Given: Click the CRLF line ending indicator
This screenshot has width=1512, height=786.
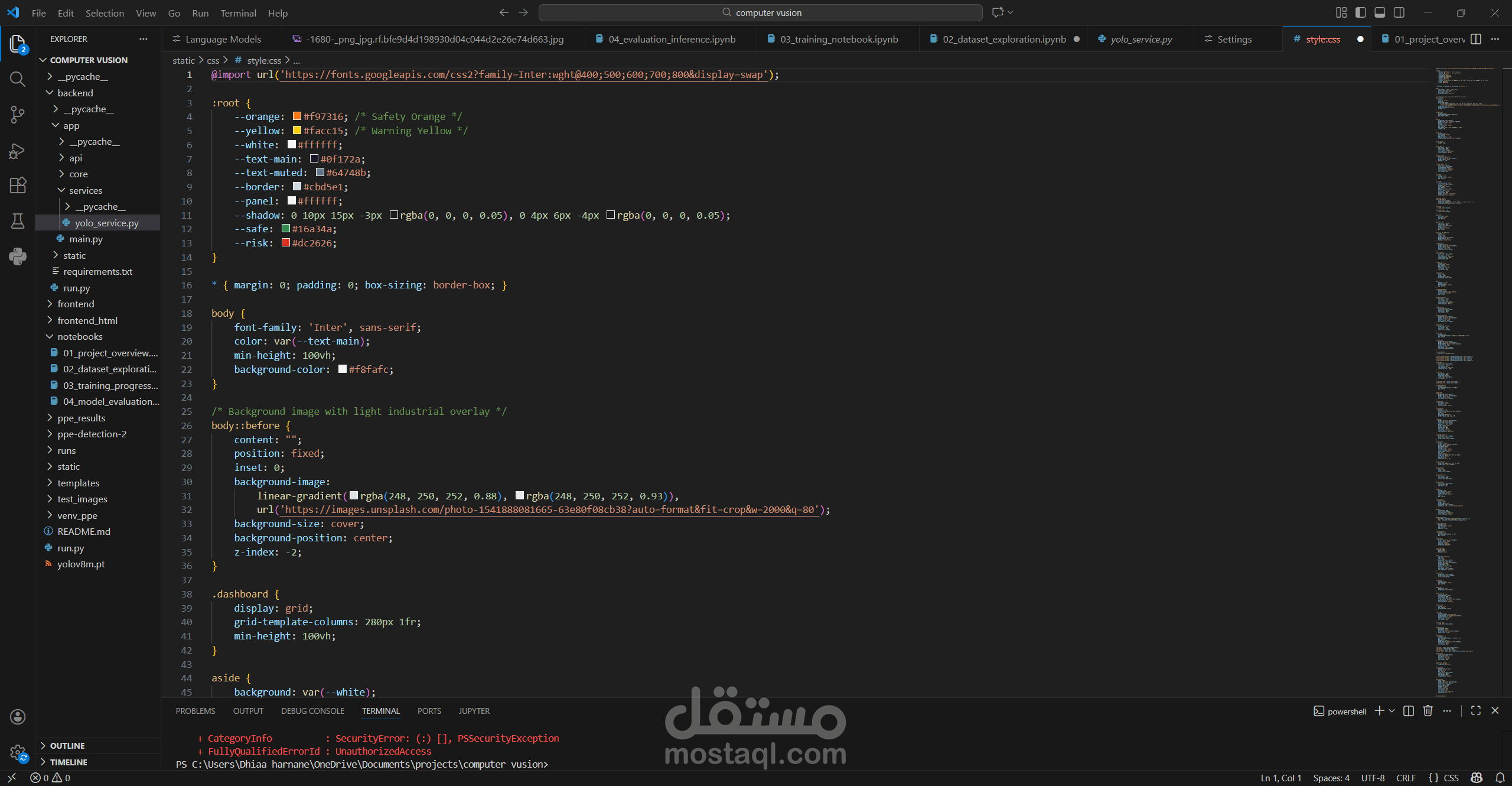Looking at the screenshot, I should pyautogui.click(x=1406, y=778).
